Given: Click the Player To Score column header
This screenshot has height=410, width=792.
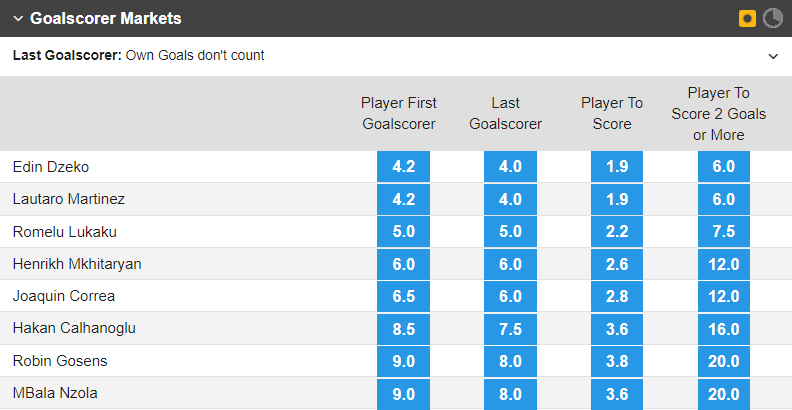Looking at the screenshot, I should 612,113.
